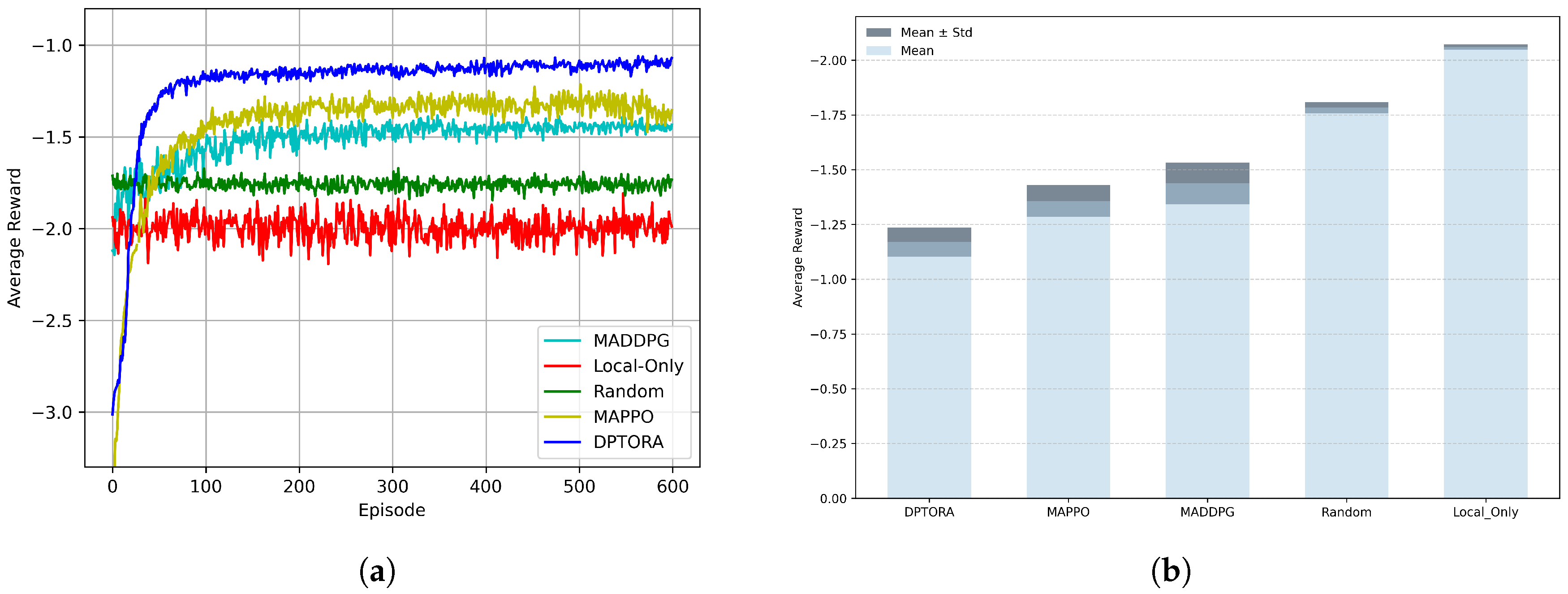Click the 300 tick label on Episode axis
The width and height of the screenshot is (1568, 594).
coord(392,486)
